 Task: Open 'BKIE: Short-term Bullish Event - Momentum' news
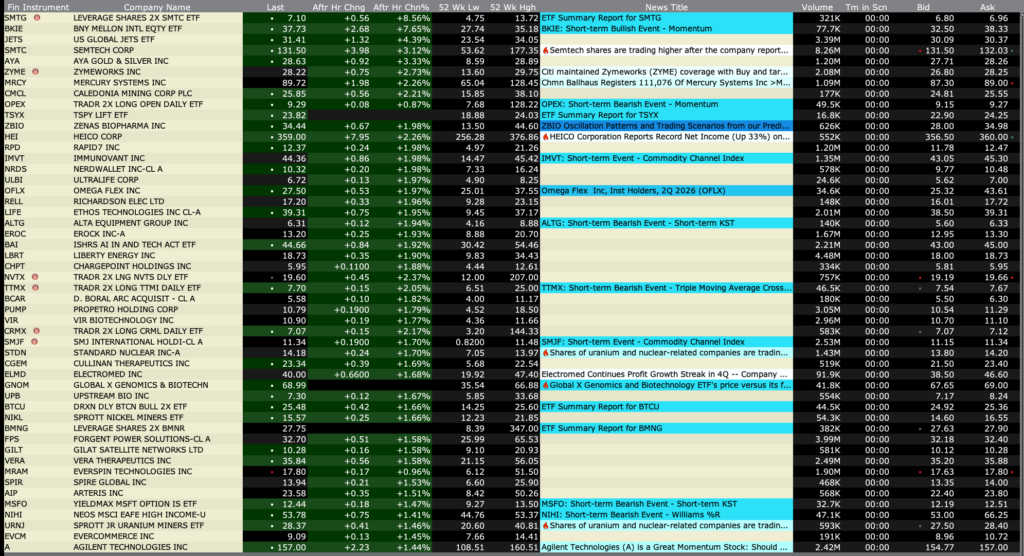pyautogui.click(x=626, y=29)
